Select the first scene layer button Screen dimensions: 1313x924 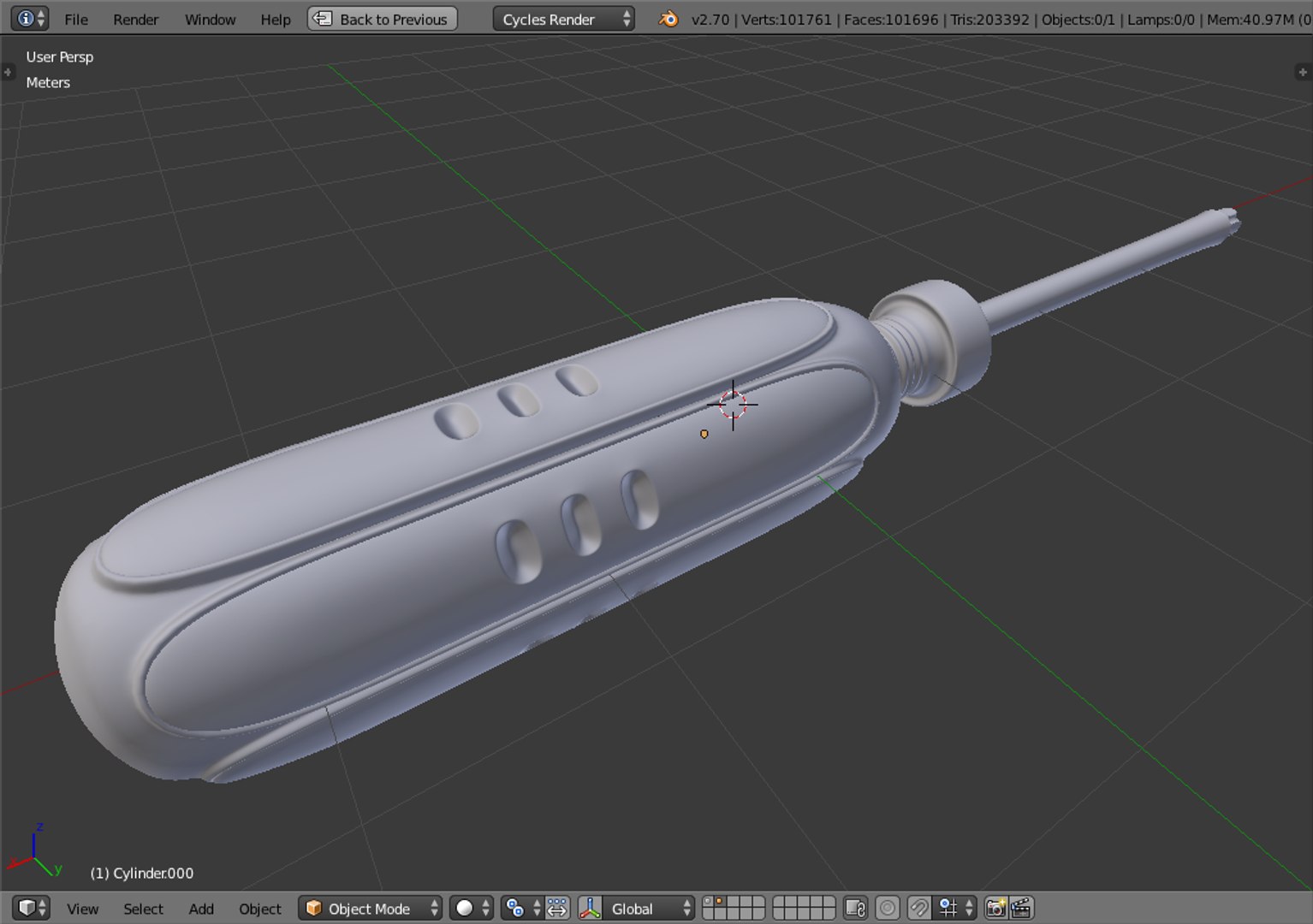pyautogui.click(x=708, y=902)
